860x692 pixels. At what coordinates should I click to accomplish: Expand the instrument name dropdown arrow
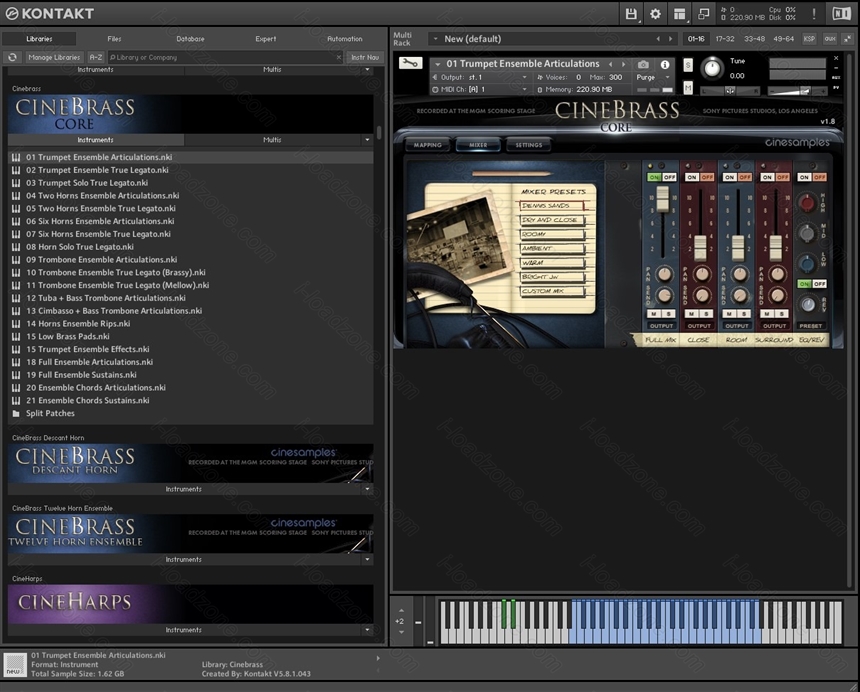click(438, 64)
